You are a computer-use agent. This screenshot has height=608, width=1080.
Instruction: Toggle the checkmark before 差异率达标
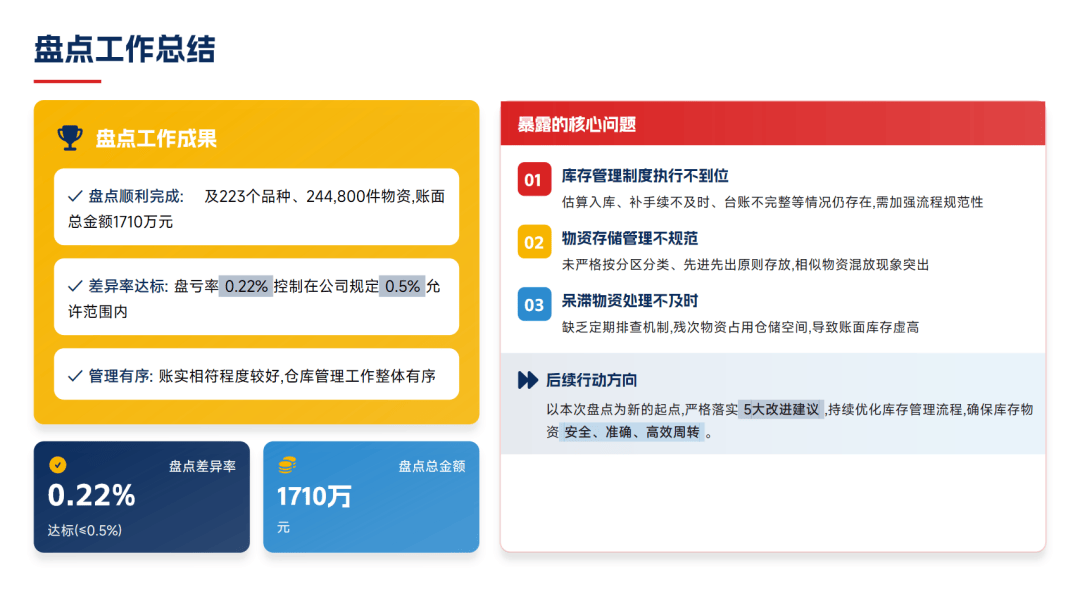75,286
